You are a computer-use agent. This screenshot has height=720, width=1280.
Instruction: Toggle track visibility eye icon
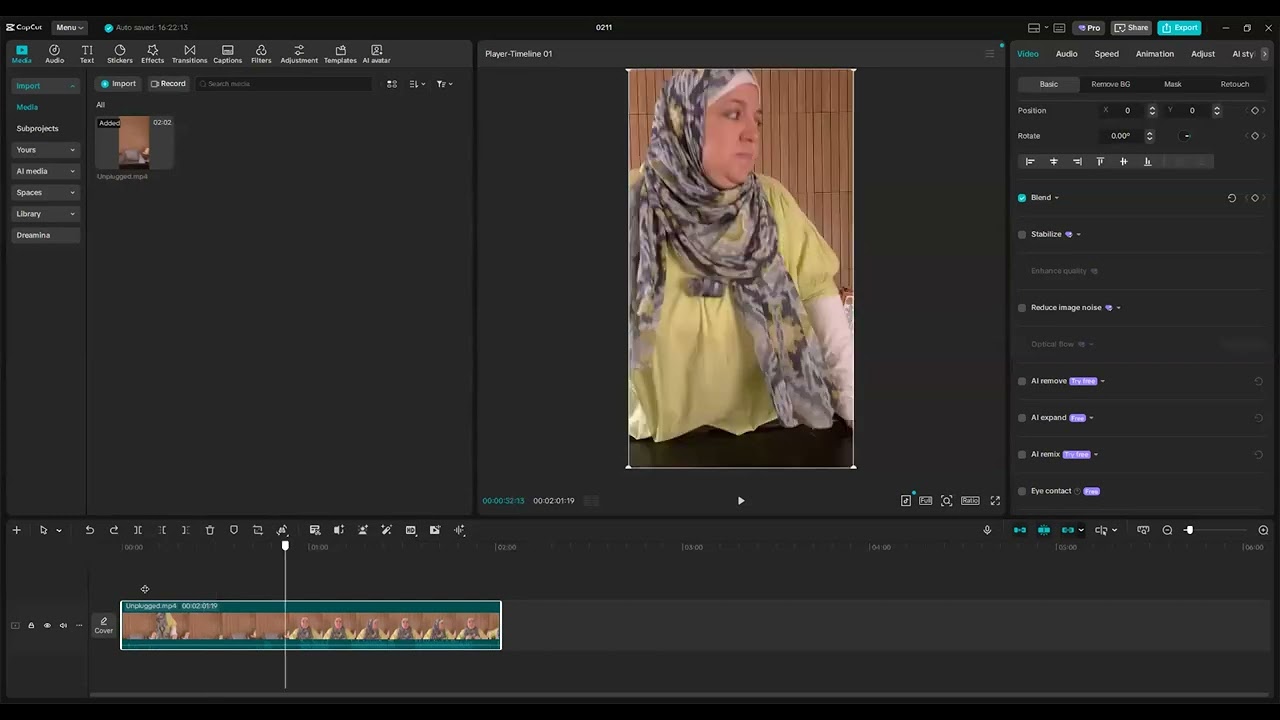(47, 625)
